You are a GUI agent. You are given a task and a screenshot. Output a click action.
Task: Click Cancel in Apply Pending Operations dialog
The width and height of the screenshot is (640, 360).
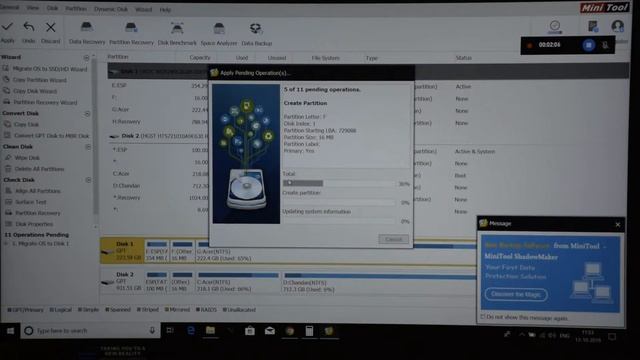pyautogui.click(x=393, y=239)
